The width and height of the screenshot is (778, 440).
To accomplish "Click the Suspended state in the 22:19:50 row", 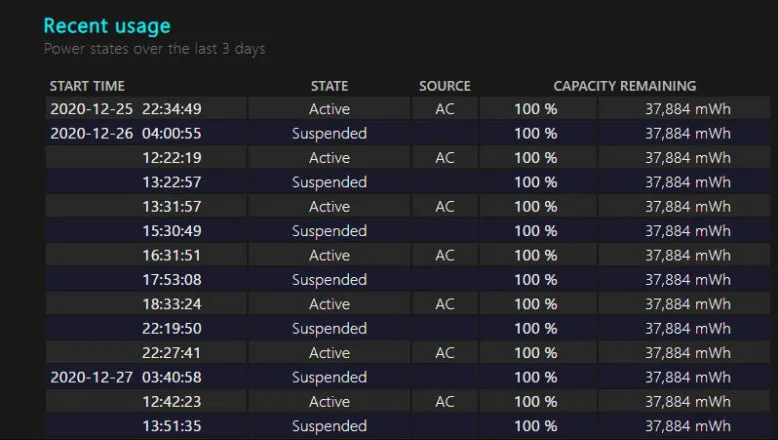I will pos(329,328).
